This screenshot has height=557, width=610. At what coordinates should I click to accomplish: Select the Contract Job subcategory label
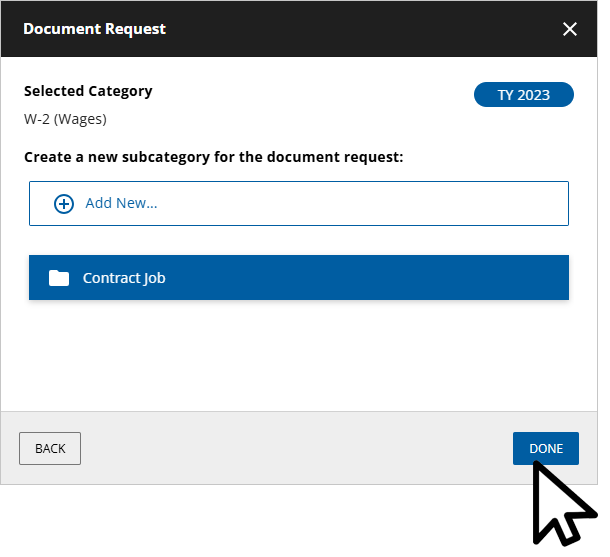click(124, 278)
